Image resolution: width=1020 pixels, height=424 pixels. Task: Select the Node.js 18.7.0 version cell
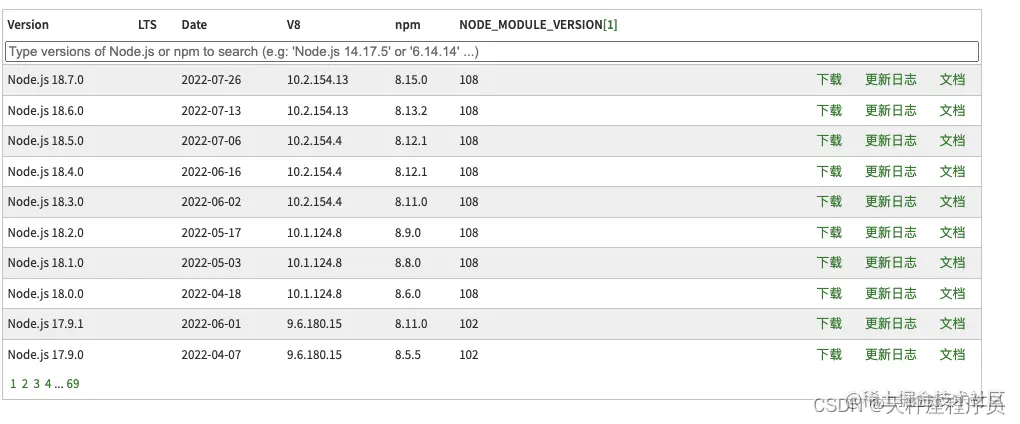pos(46,79)
